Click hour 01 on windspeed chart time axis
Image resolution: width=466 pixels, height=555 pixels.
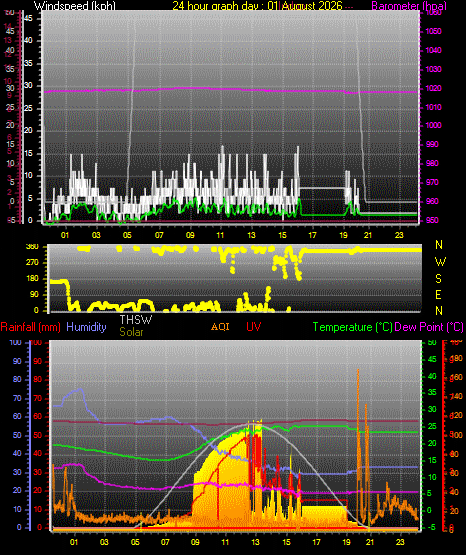tap(65, 235)
